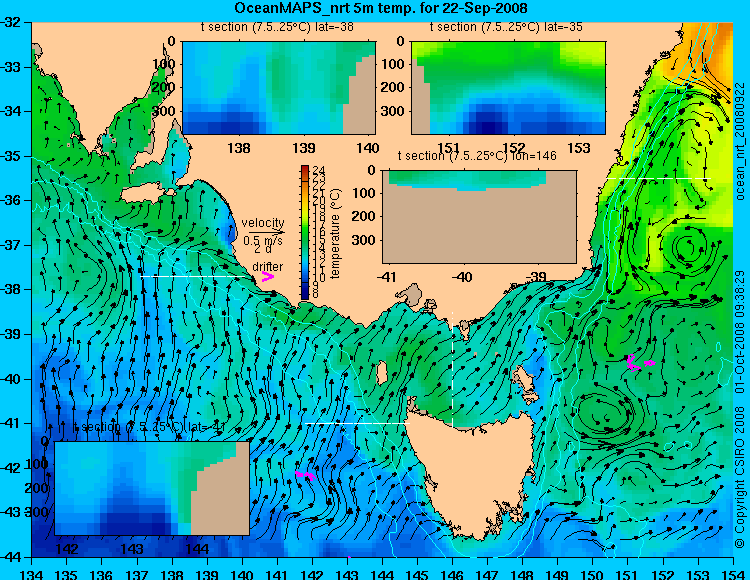This screenshot has width=750, height=580.
Task: Click the 't section (7.5..25°C) lat=-35' heading
Action: pyautogui.click(x=506, y=27)
